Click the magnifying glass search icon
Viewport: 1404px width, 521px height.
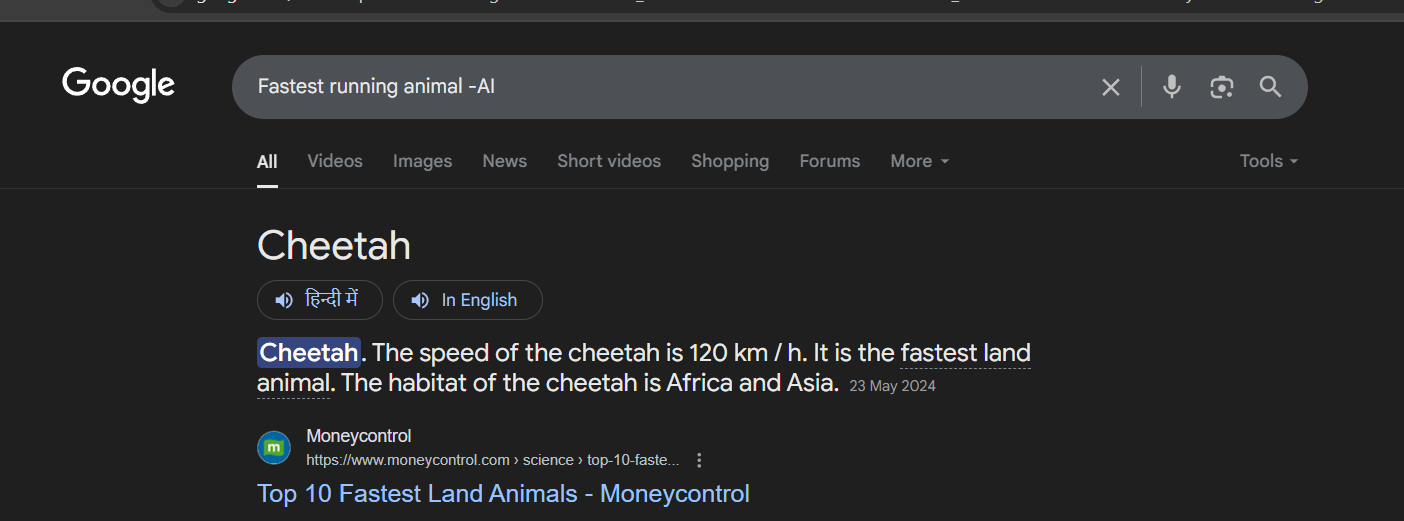click(x=1270, y=87)
